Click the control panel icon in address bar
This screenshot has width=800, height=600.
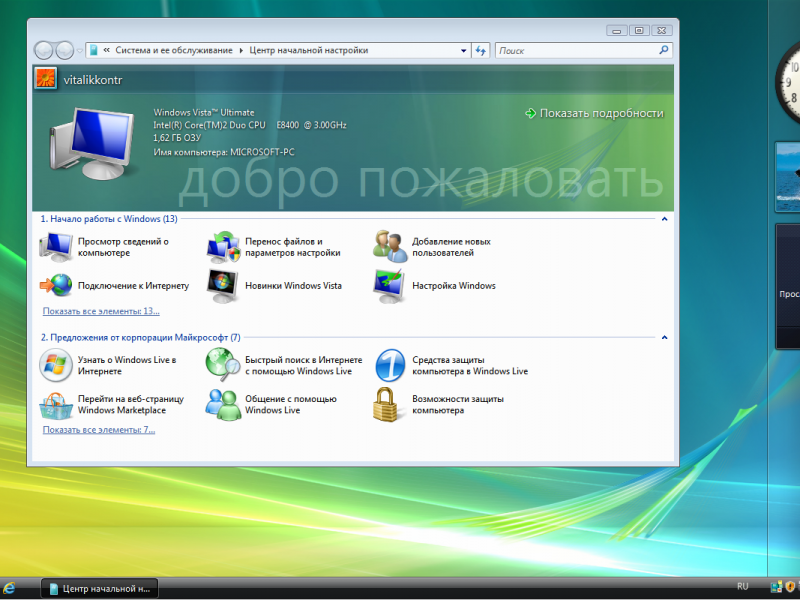(93, 50)
